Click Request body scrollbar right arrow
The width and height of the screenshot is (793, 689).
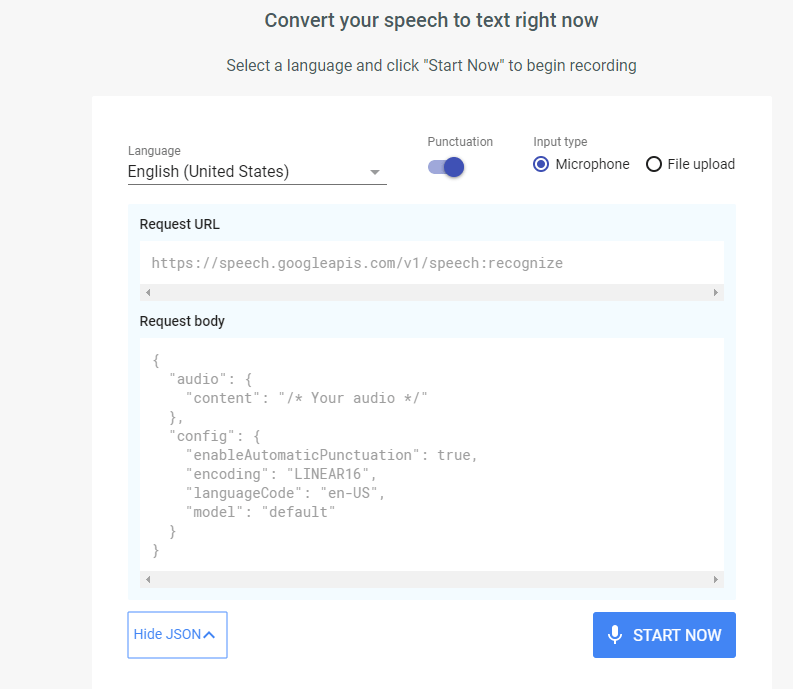tap(715, 580)
